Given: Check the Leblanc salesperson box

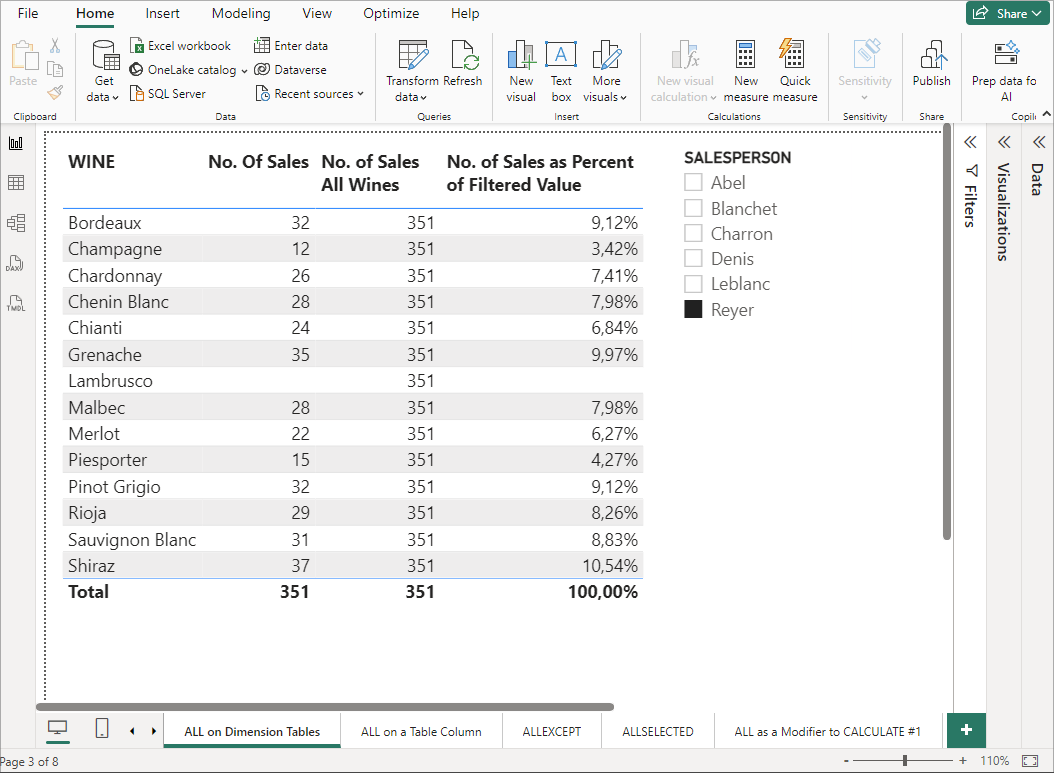Looking at the screenshot, I should pyautogui.click(x=693, y=284).
